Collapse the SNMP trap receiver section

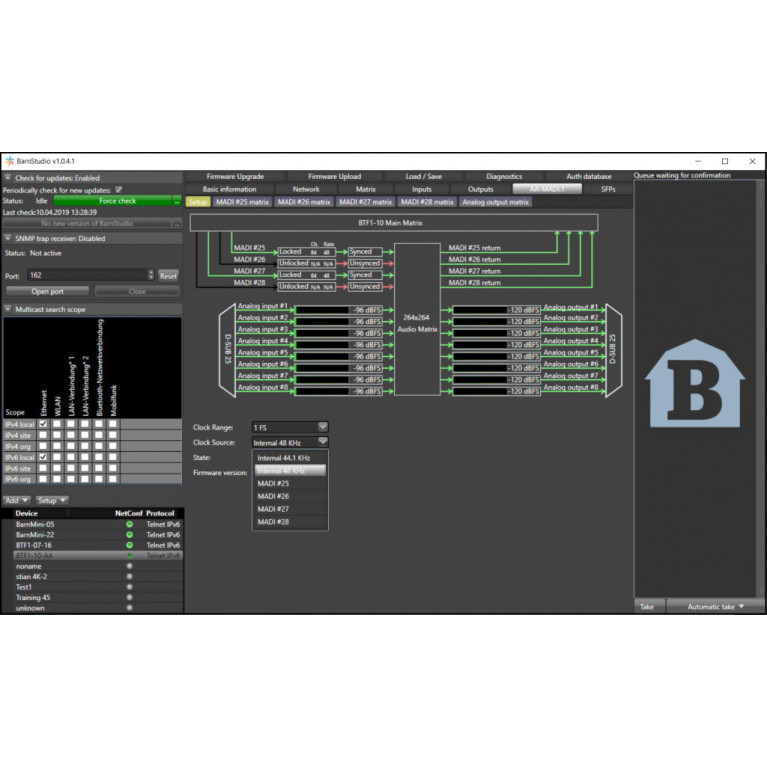[8, 238]
